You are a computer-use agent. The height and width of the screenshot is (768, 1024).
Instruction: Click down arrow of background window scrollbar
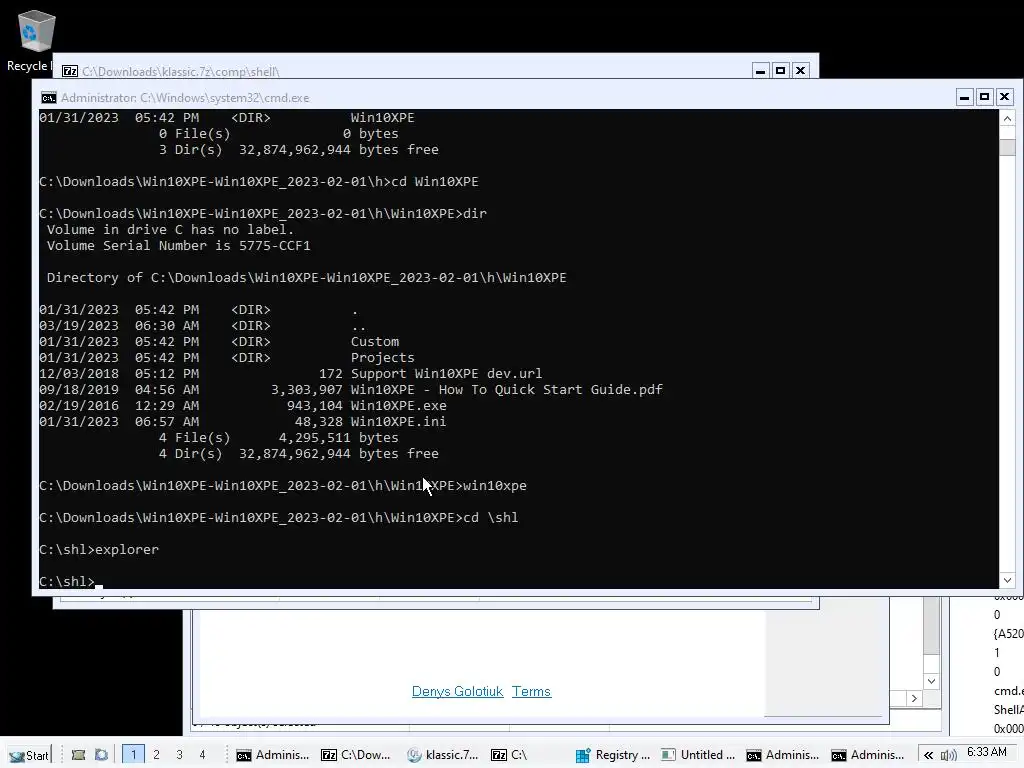pyautogui.click(x=931, y=681)
